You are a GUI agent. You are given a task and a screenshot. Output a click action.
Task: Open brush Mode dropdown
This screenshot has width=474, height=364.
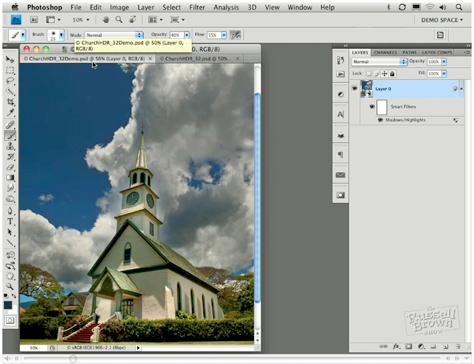point(114,35)
